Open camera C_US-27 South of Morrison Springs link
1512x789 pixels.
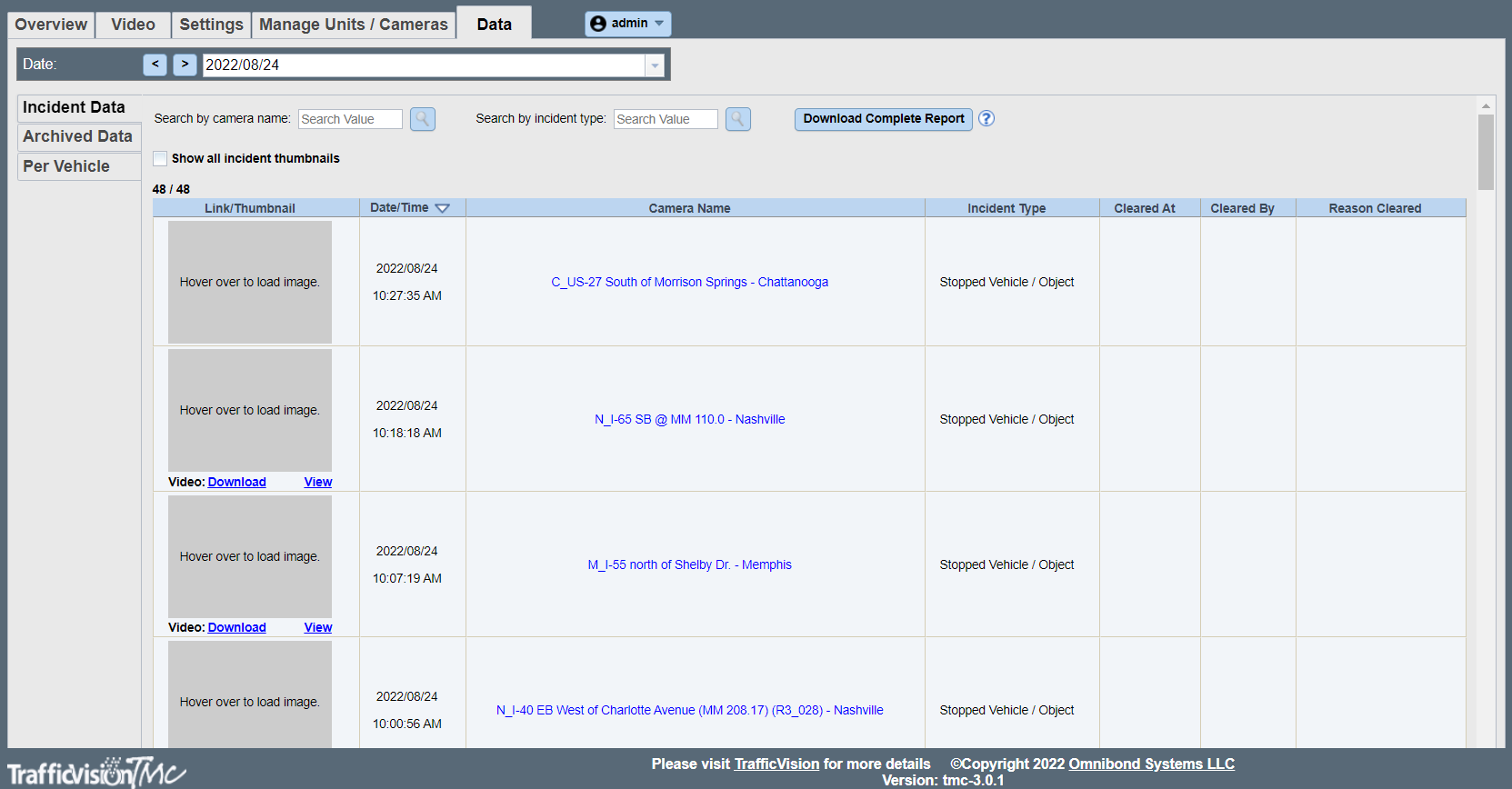tap(689, 282)
